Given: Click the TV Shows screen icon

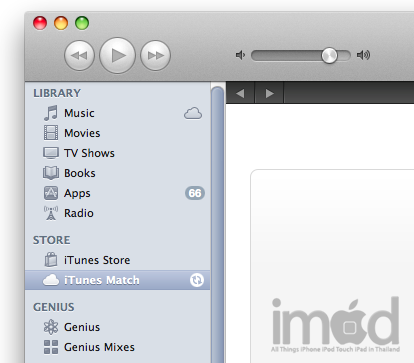Looking at the screenshot, I should pos(51,153).
